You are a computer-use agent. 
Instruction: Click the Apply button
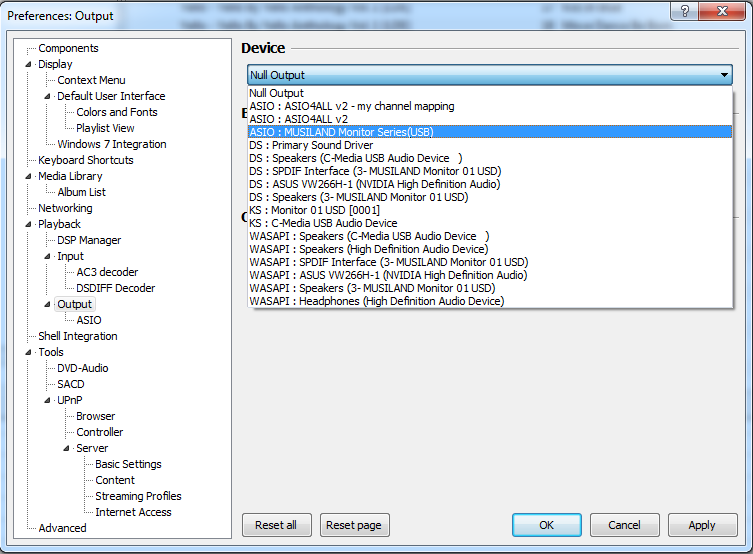[x=702, y=525]
